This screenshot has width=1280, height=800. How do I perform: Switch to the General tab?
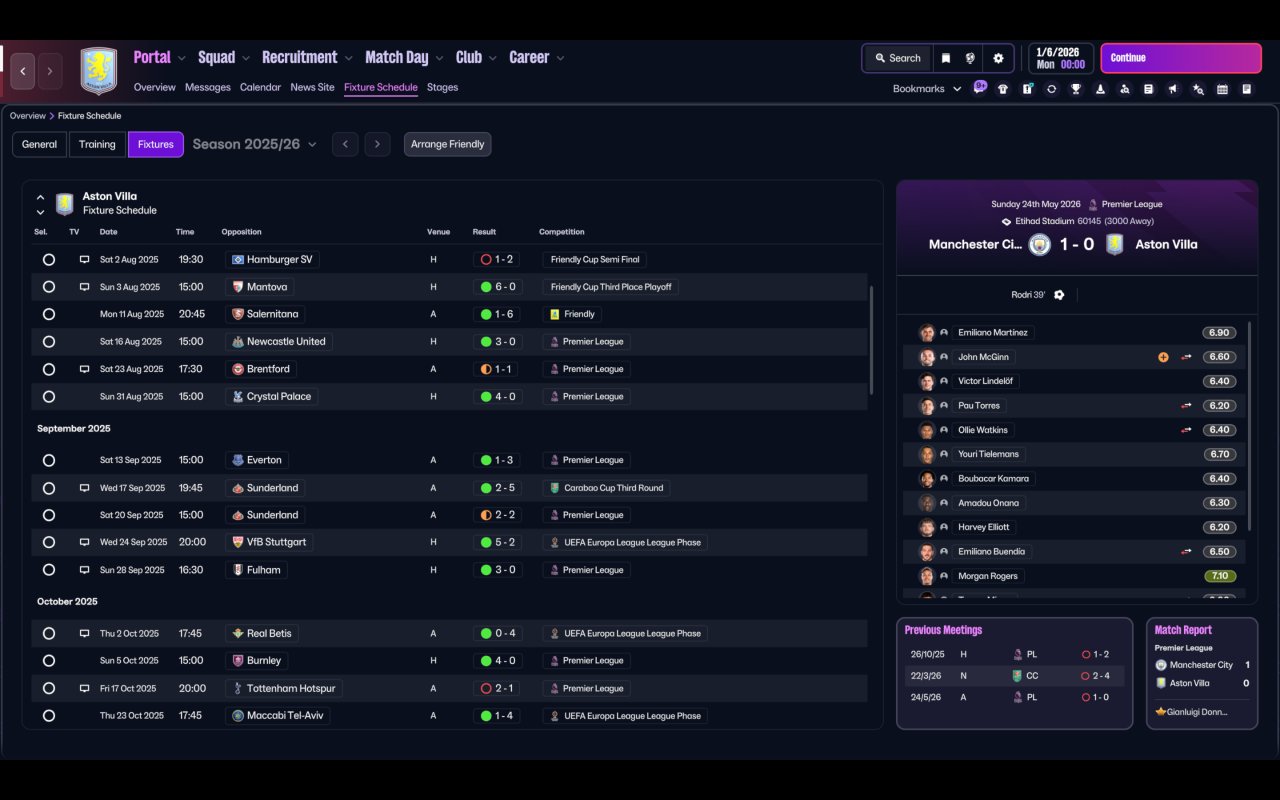[x=40, y=144]
